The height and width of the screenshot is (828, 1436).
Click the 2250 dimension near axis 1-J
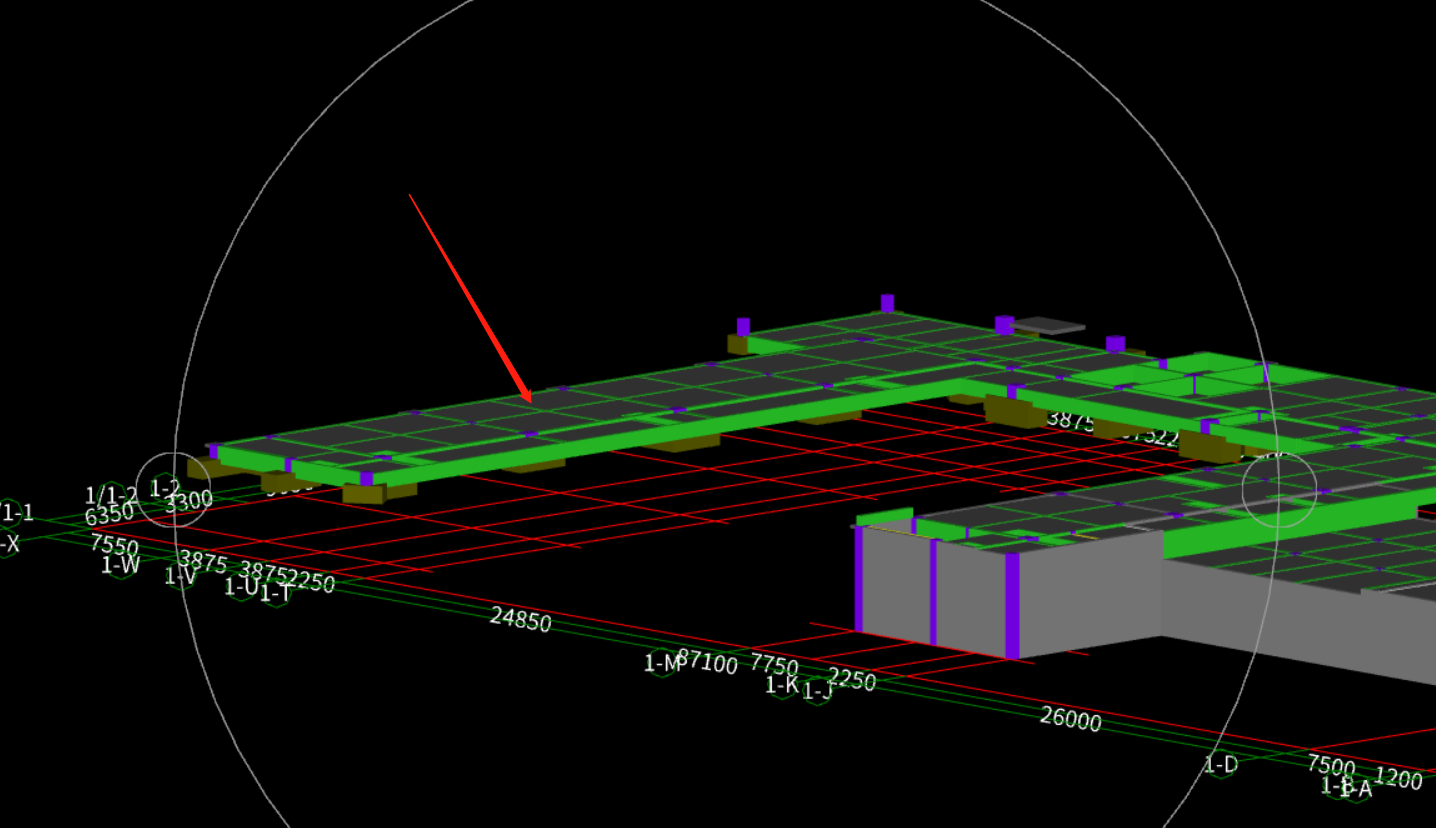851,680
